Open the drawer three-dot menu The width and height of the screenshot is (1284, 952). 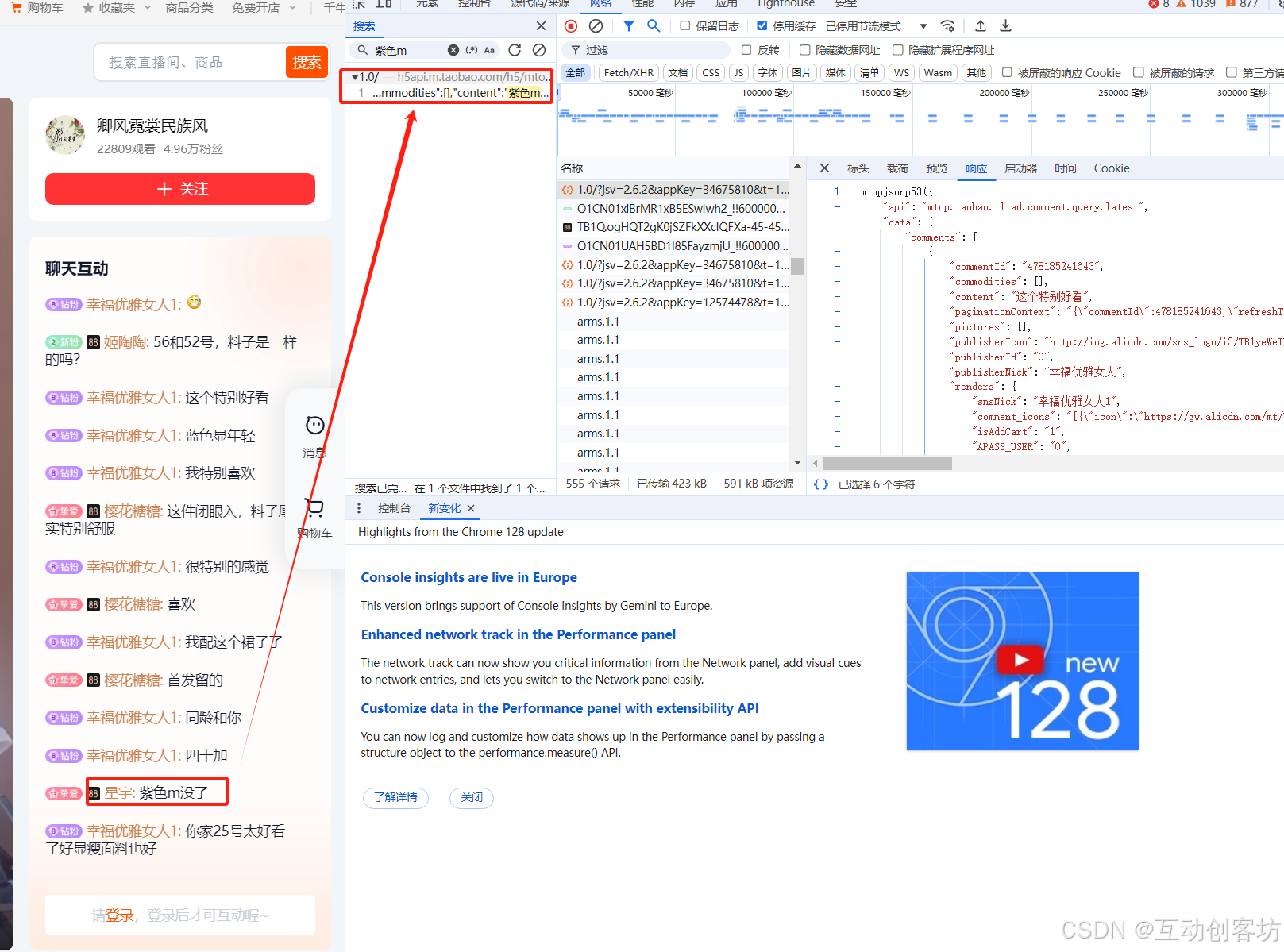[359, 508]
